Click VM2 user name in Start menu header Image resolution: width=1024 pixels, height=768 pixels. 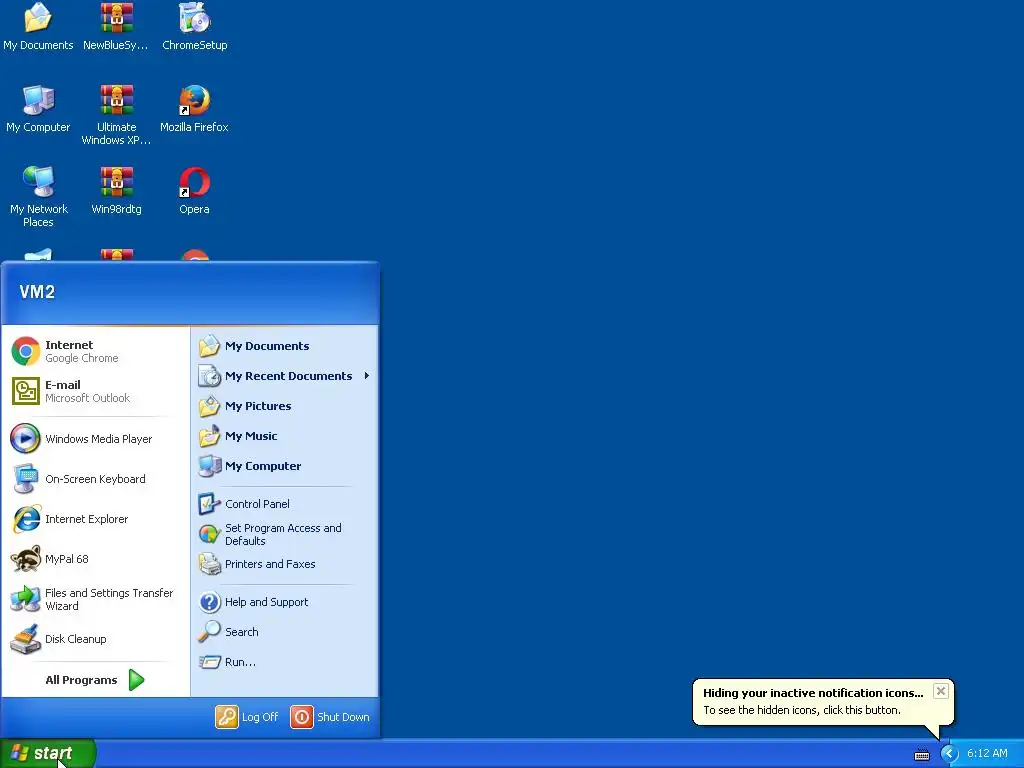37,292
